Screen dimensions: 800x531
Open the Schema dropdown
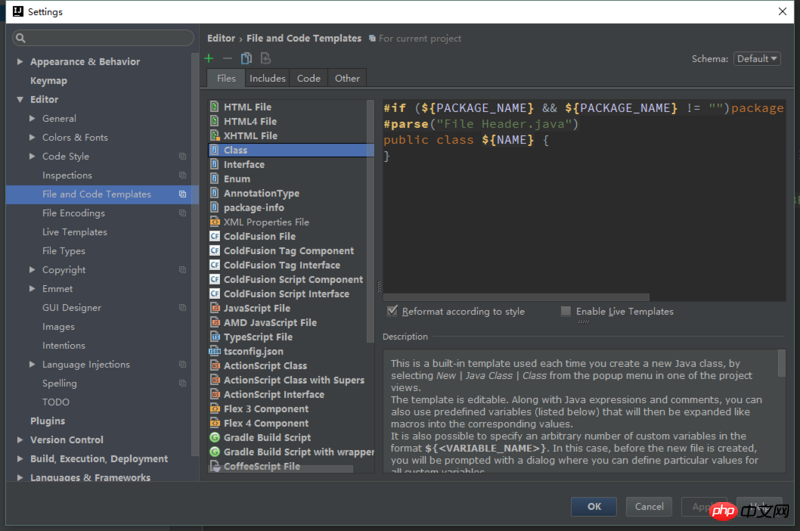pos(756,59)
